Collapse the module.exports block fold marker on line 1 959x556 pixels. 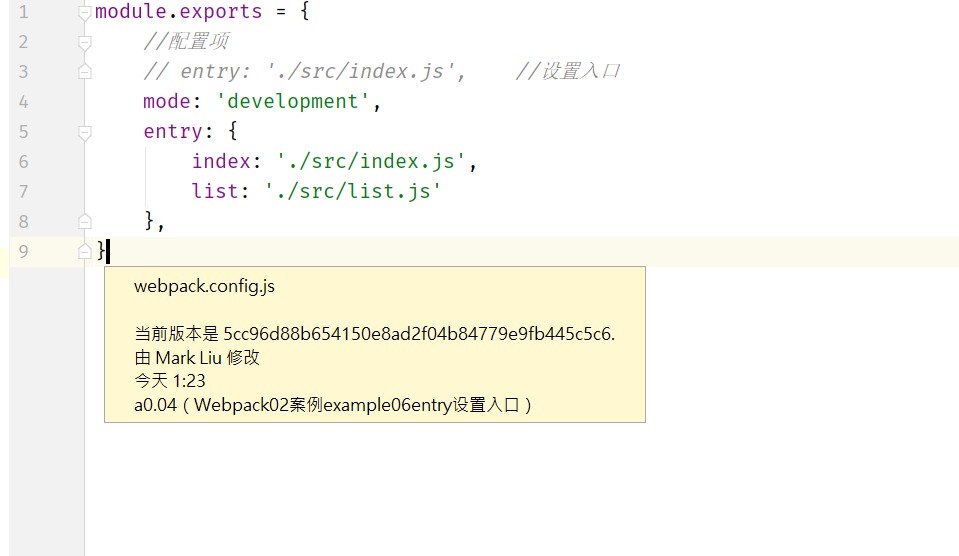85,13
